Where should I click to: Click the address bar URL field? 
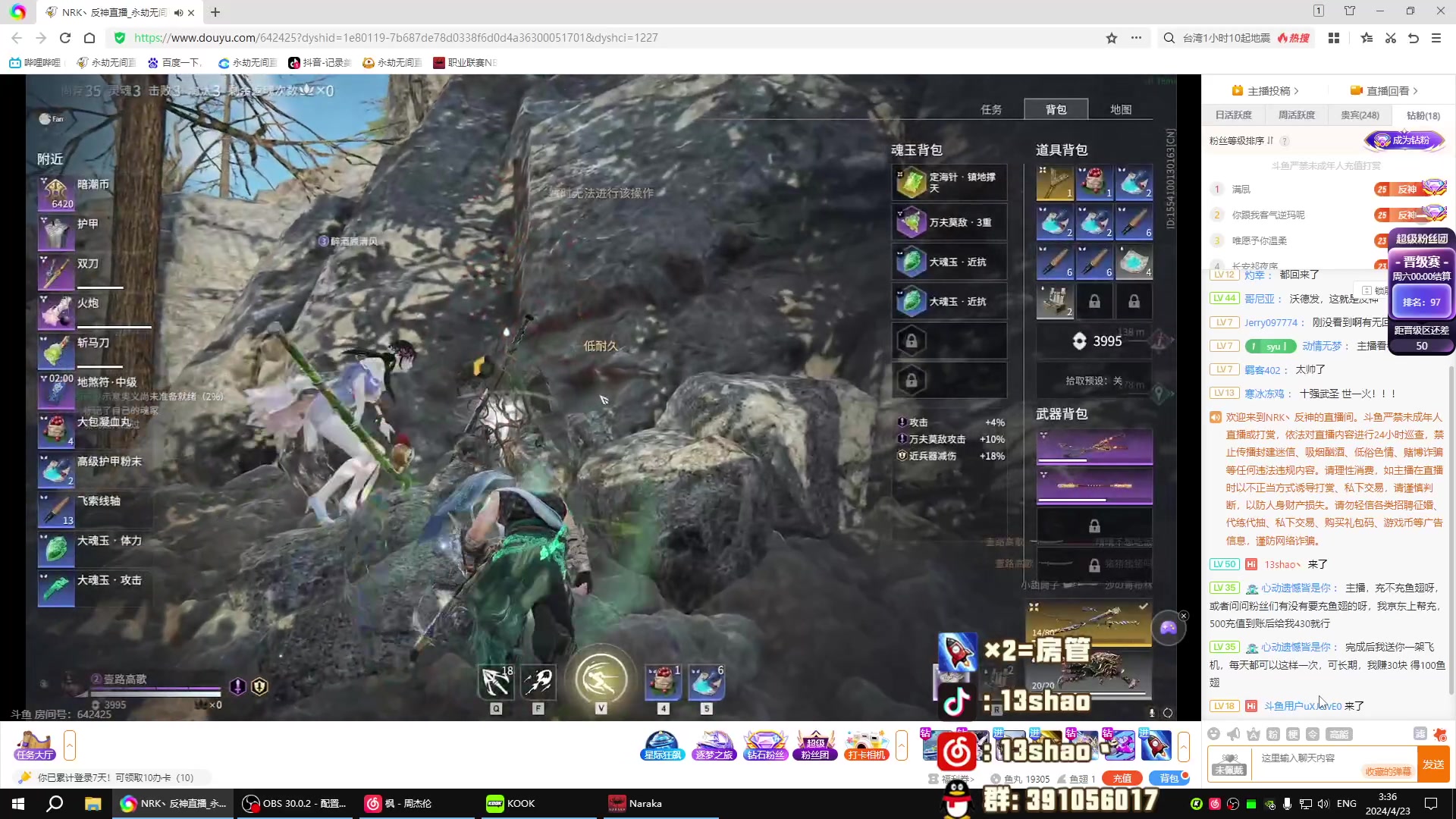(x=607, y=38)
